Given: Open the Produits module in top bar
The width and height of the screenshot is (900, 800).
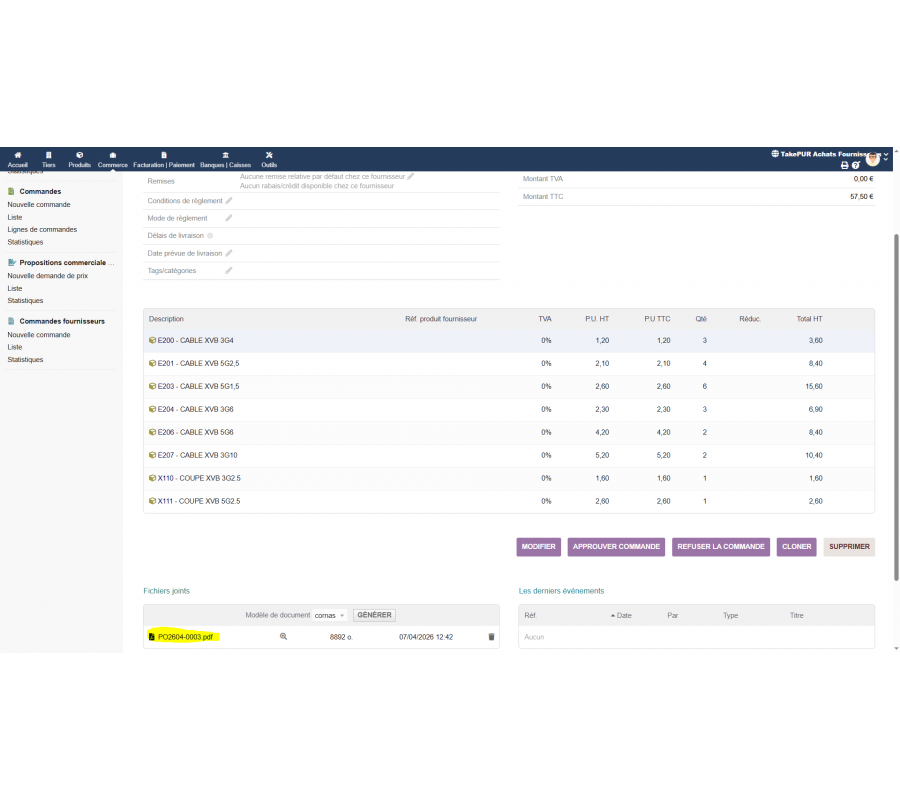Looking at the screenshot, I should pos(80,159).
